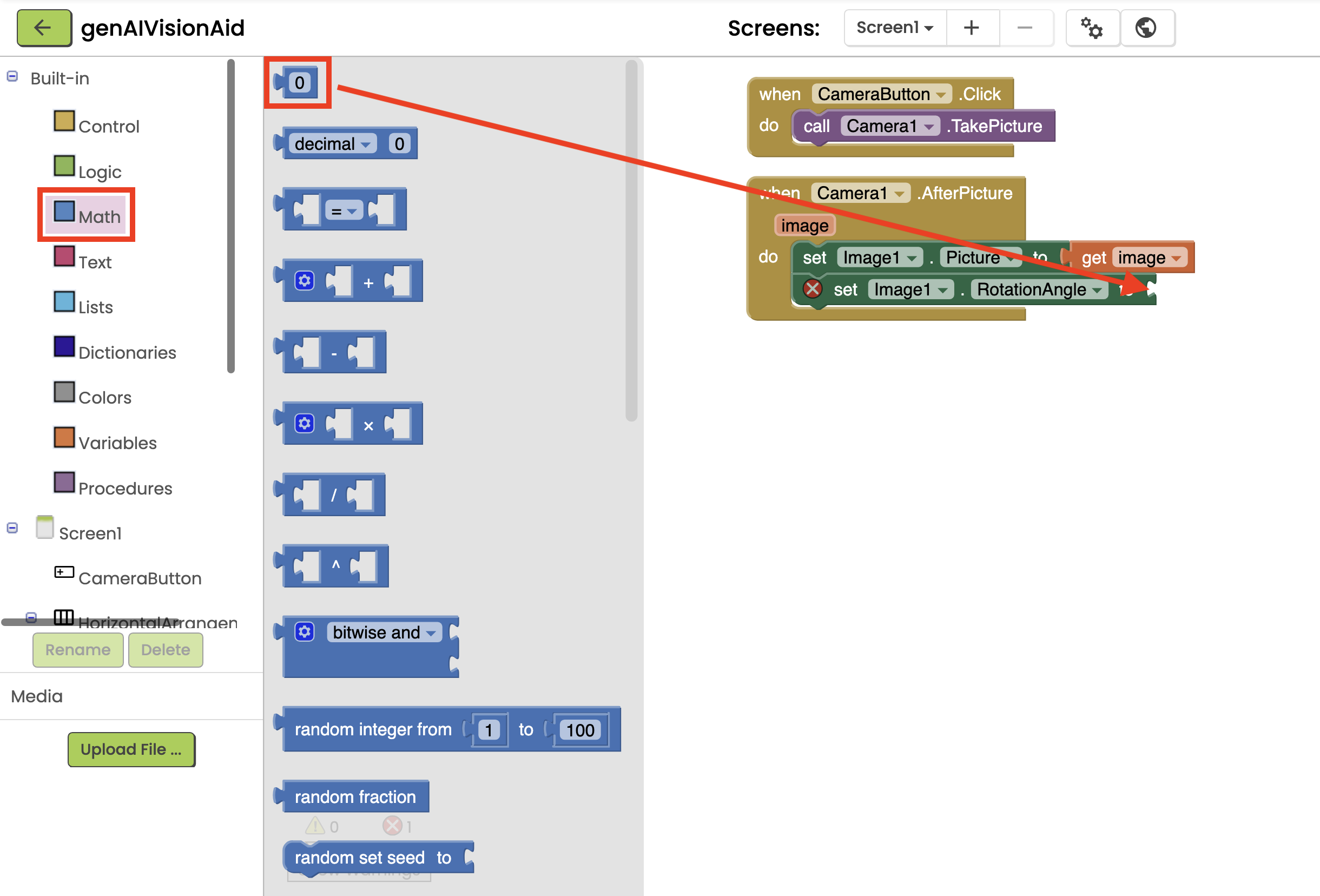Click the globe language icon

click(1146, 28)
